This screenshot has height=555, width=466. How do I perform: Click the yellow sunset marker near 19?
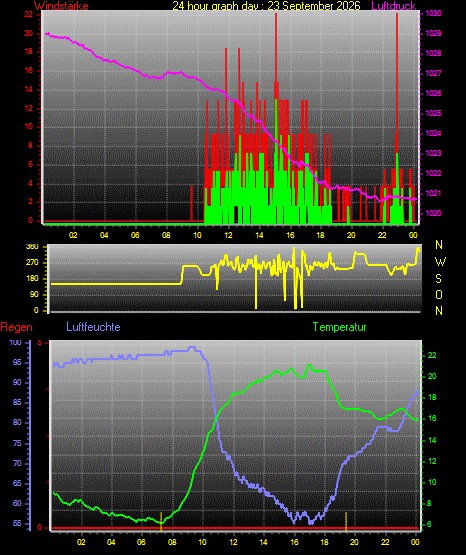point(346,522)
